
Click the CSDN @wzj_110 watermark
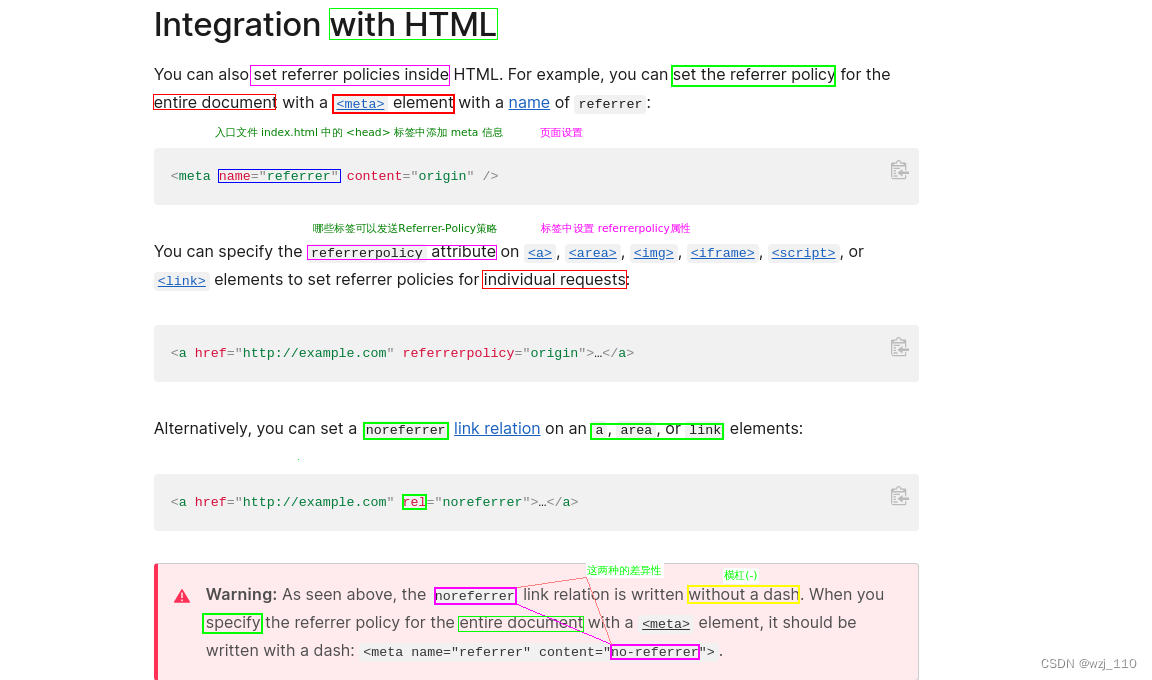[x=1088, y=663]
